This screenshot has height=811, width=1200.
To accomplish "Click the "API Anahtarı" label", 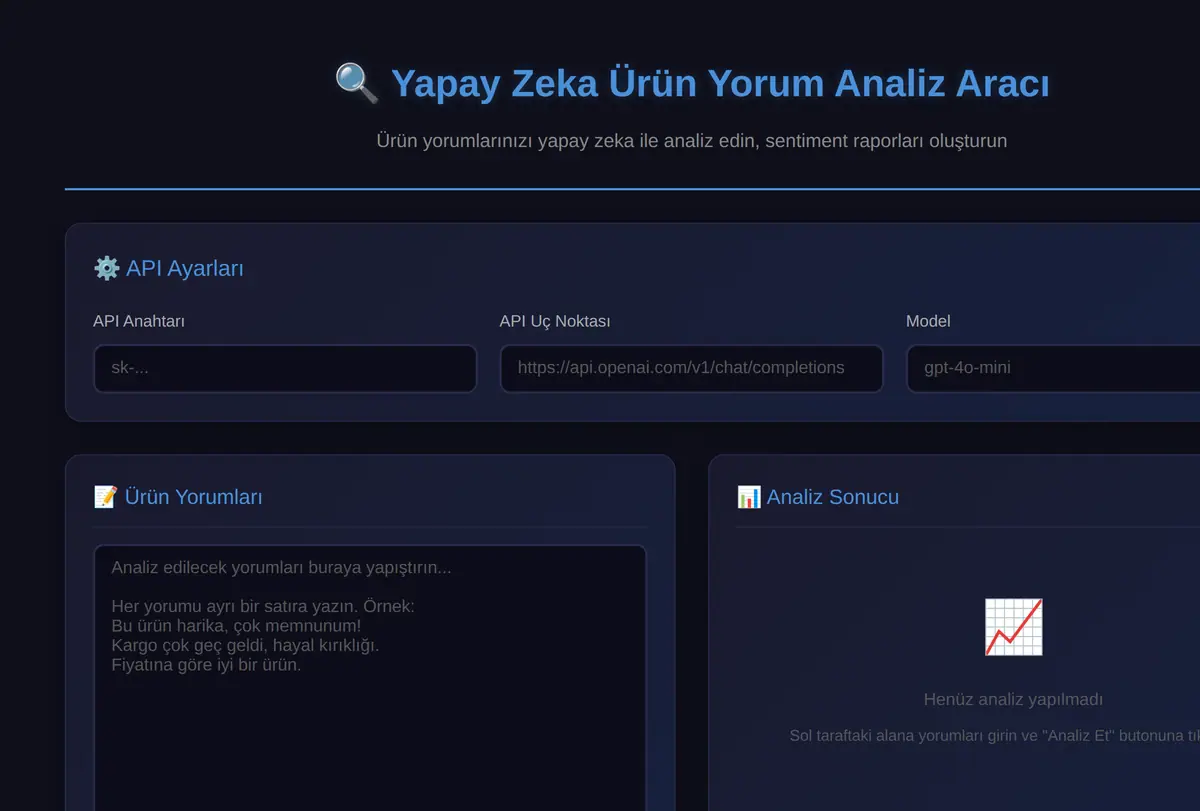I will pyautogui.click(x=139, y=321).
